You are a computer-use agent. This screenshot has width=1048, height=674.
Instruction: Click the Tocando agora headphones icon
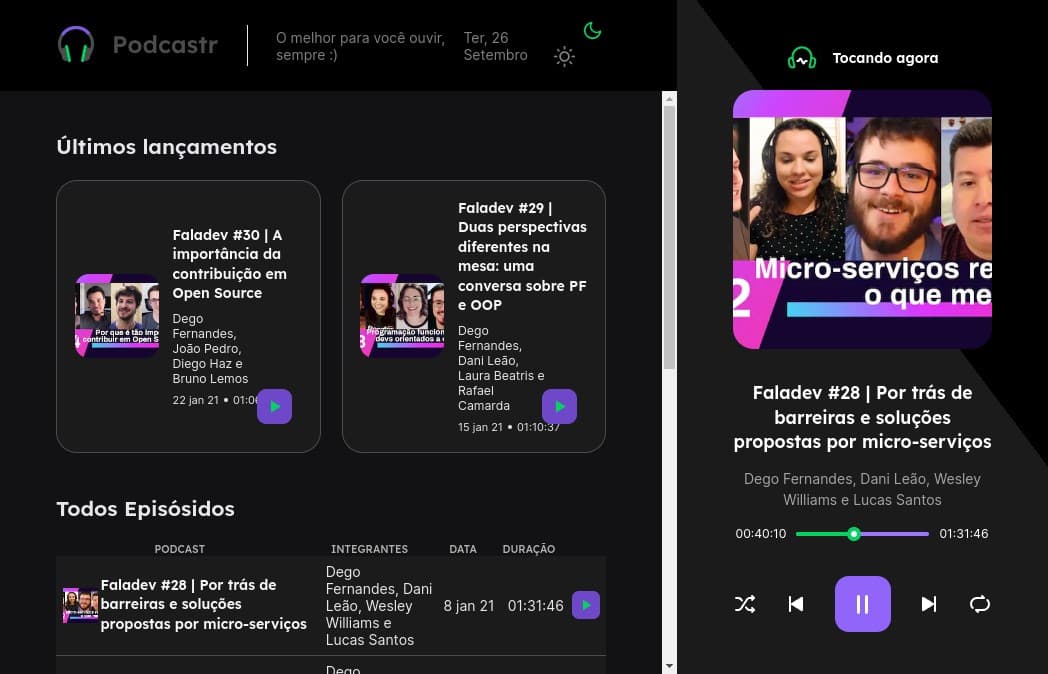click(801, 58)
